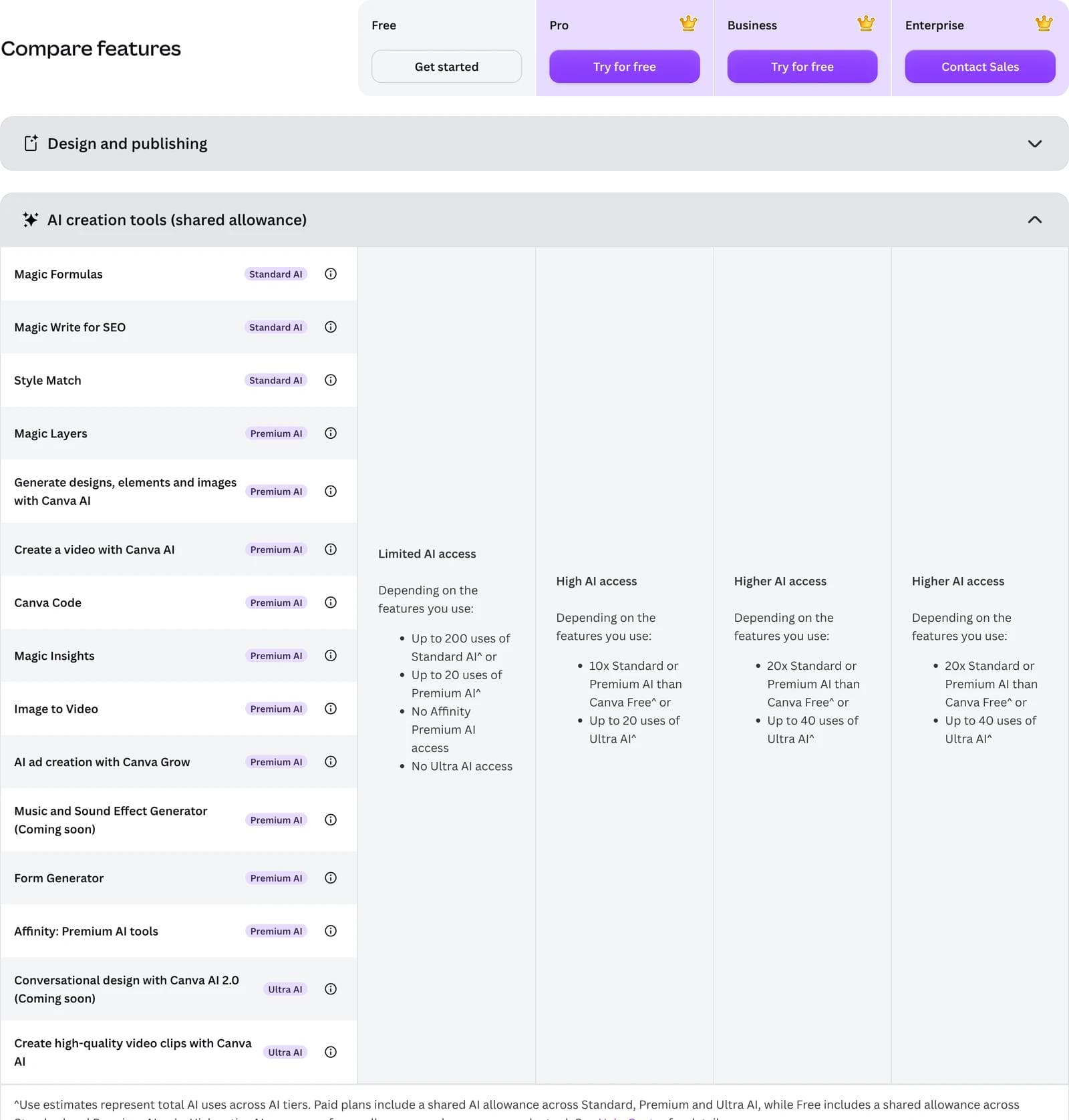Screen dimensions: 1069x1120
Task: Click the Image to Video info icon
Action: [x=330, y=709]
